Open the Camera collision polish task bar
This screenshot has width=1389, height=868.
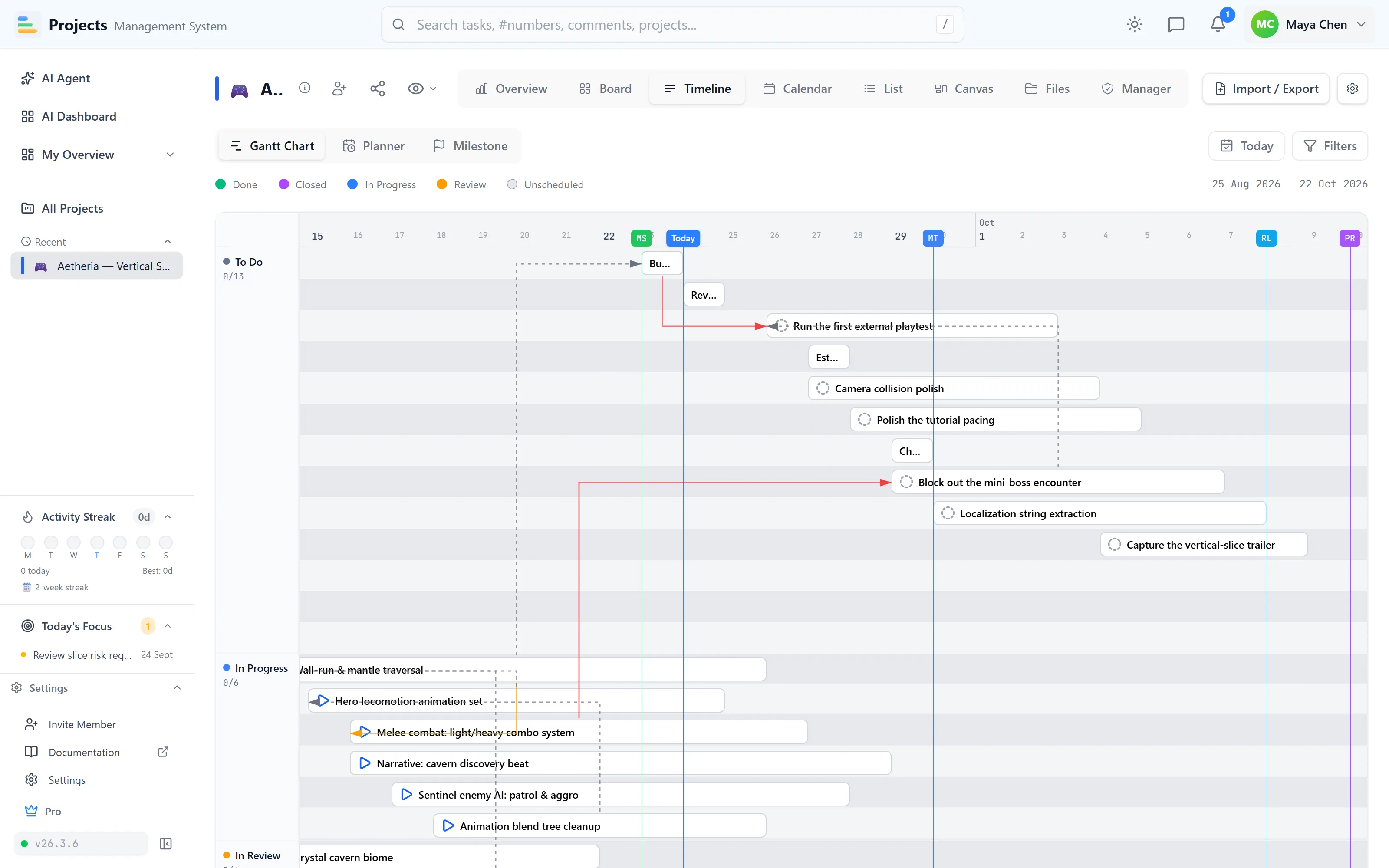954,388
